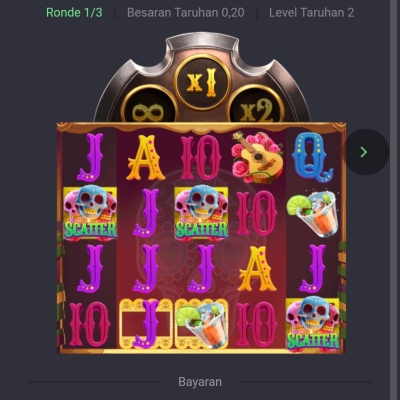Click the Level Taruhan 2 label
400x400 pixels.
point(311,13)
